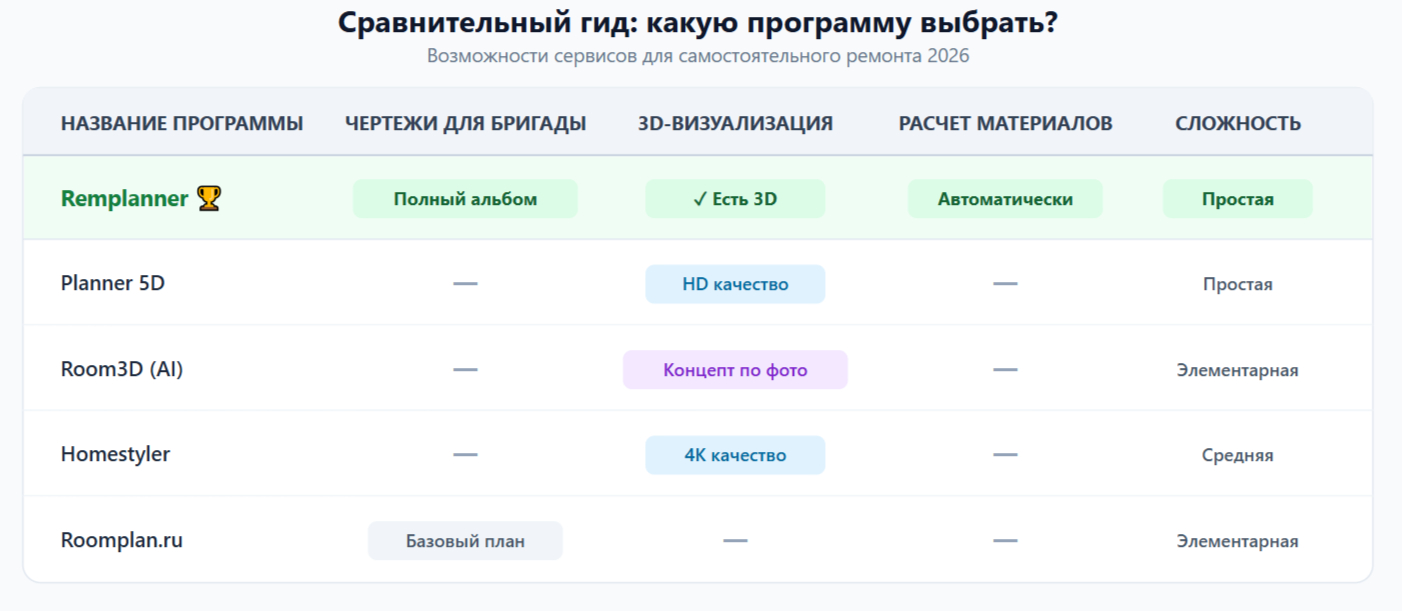Click the trophy icon next to Remplanner

[x=209, y=198]
